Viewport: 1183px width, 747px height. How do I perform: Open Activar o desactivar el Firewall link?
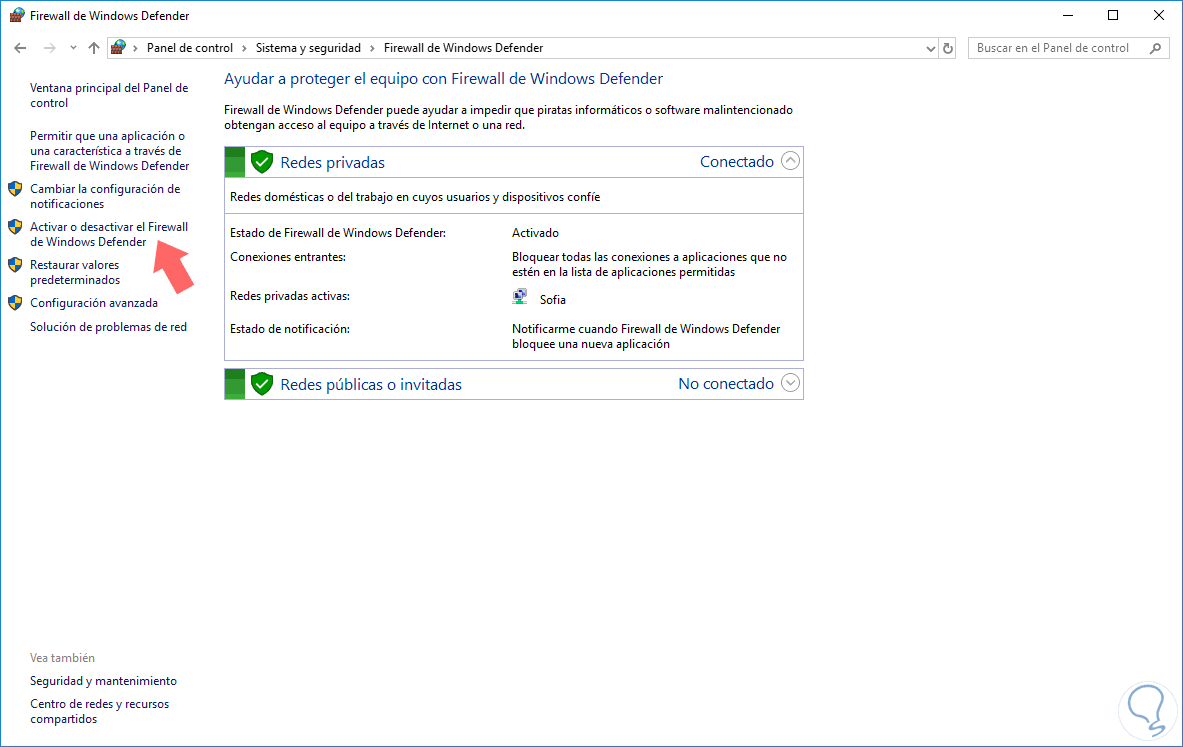[109, 234]
